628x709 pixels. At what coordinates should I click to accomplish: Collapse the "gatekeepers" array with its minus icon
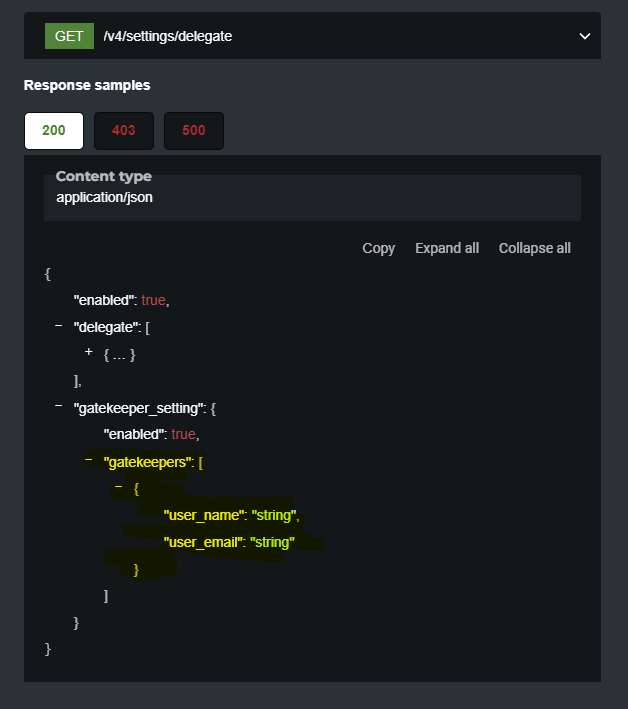89,461
